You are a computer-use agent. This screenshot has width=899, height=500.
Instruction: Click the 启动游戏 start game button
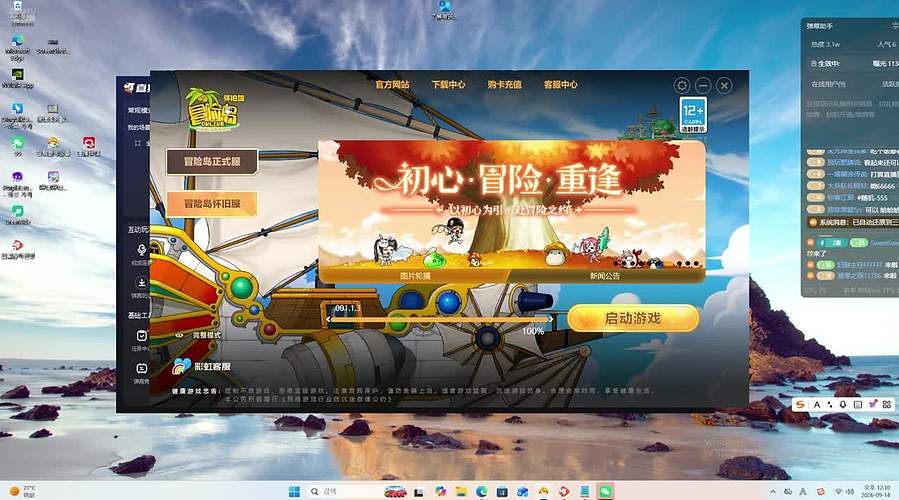[x=633, y=318]
